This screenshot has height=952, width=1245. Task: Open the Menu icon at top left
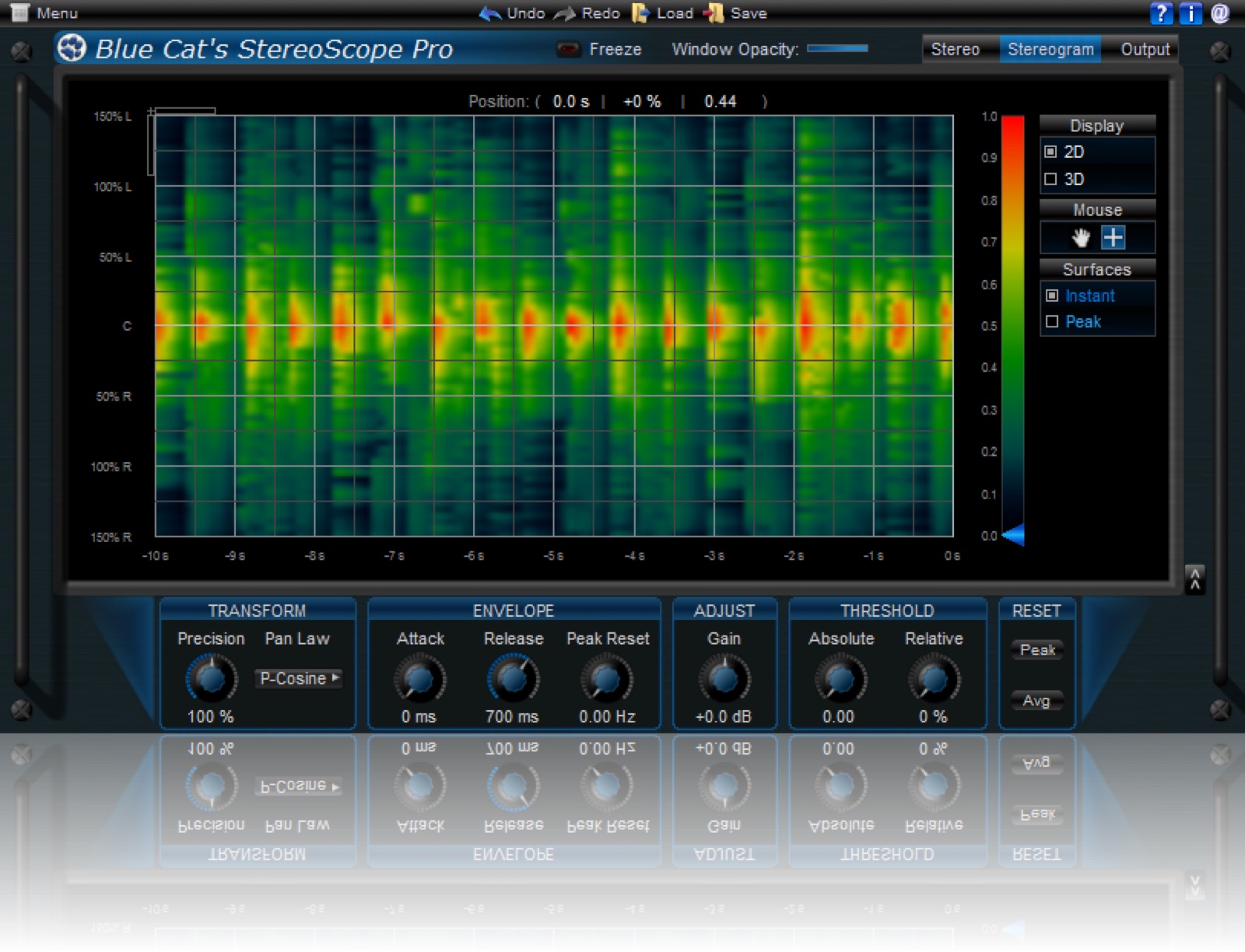[19, 12]
